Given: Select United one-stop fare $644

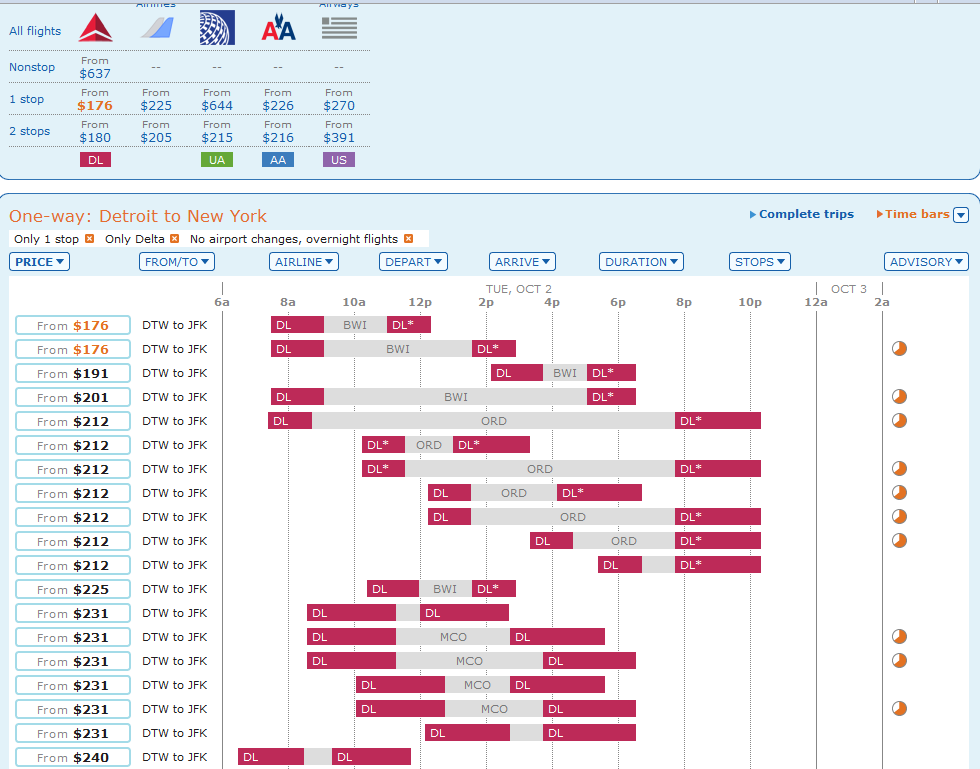Looking at the screenshot, I should 217,106.
